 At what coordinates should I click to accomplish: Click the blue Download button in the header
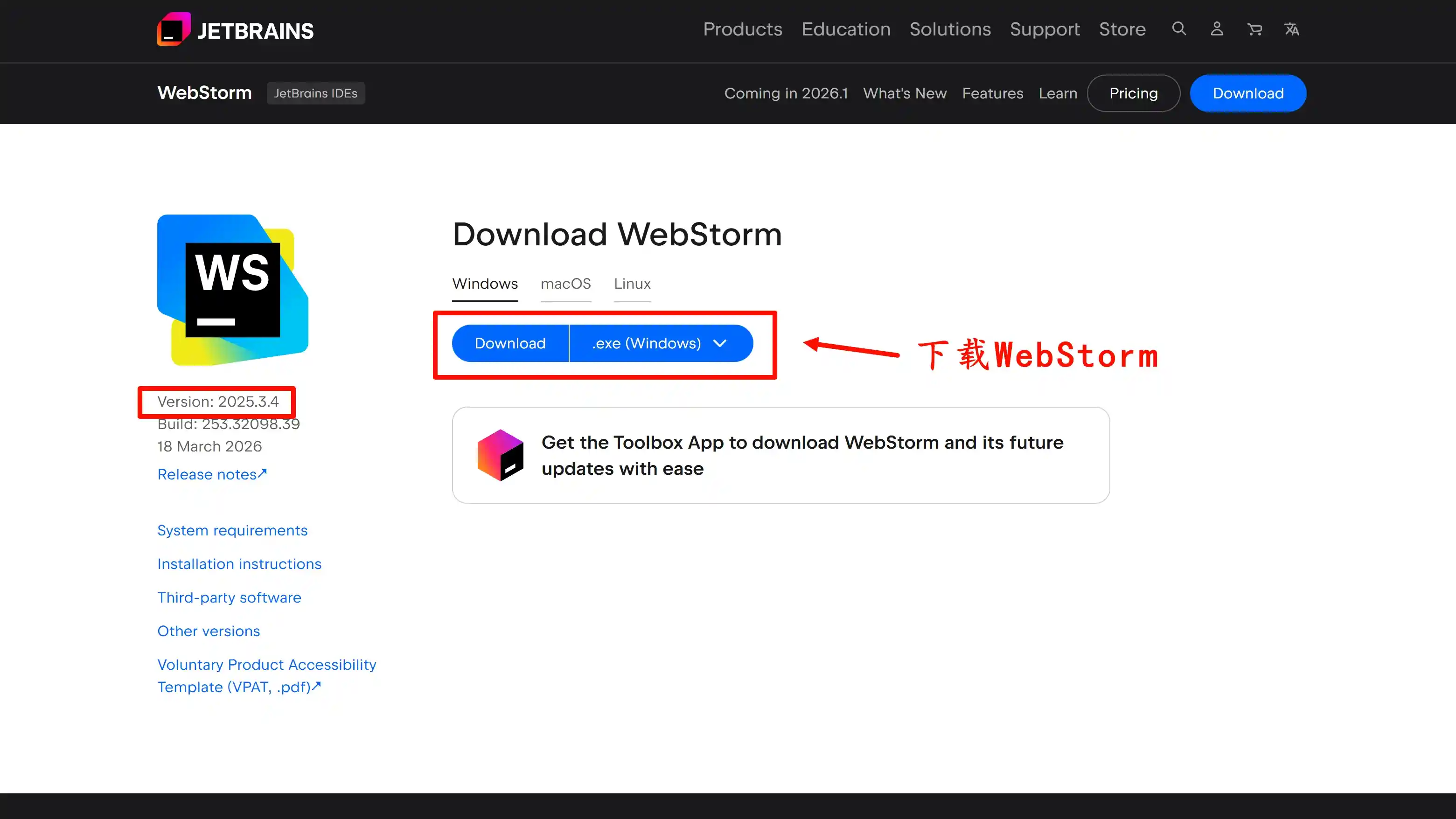click(1247, 93)
